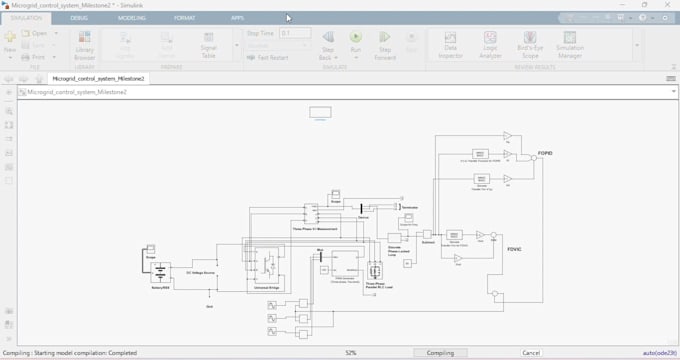Image resolution: width=680 pixels, height=360 pixels.
Task: Expand the Open dropdown arrow
Action: point(56,33)
